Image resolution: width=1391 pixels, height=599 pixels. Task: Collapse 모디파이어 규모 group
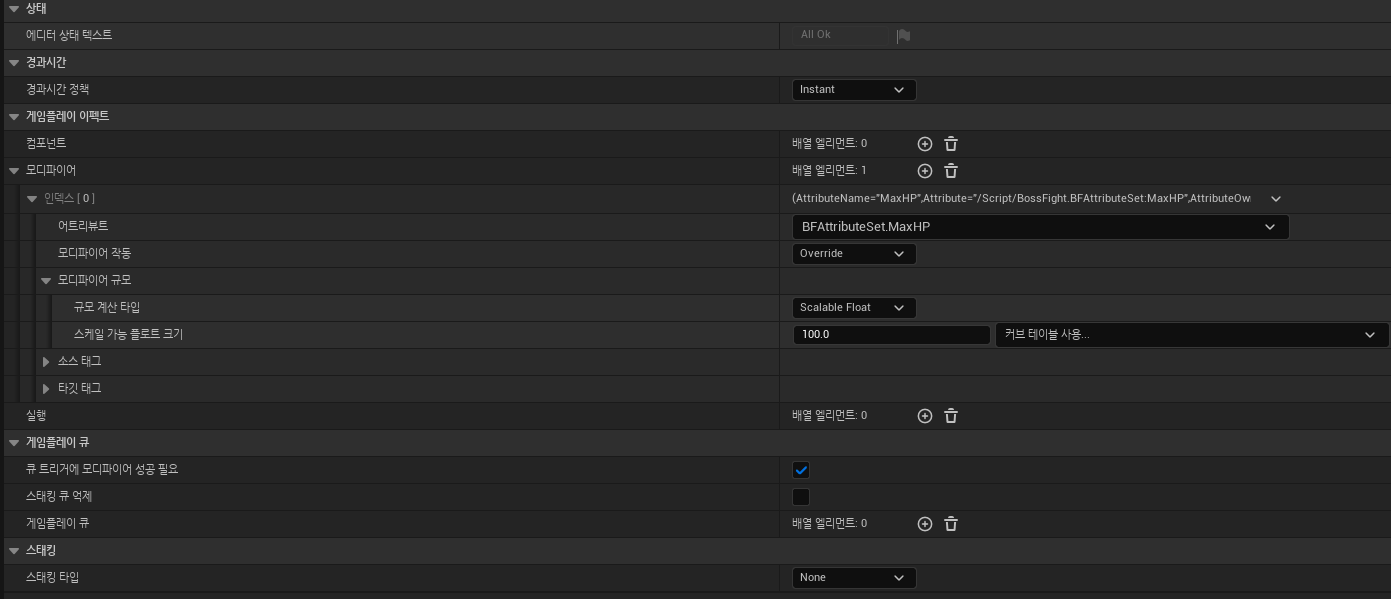[46, 281]
